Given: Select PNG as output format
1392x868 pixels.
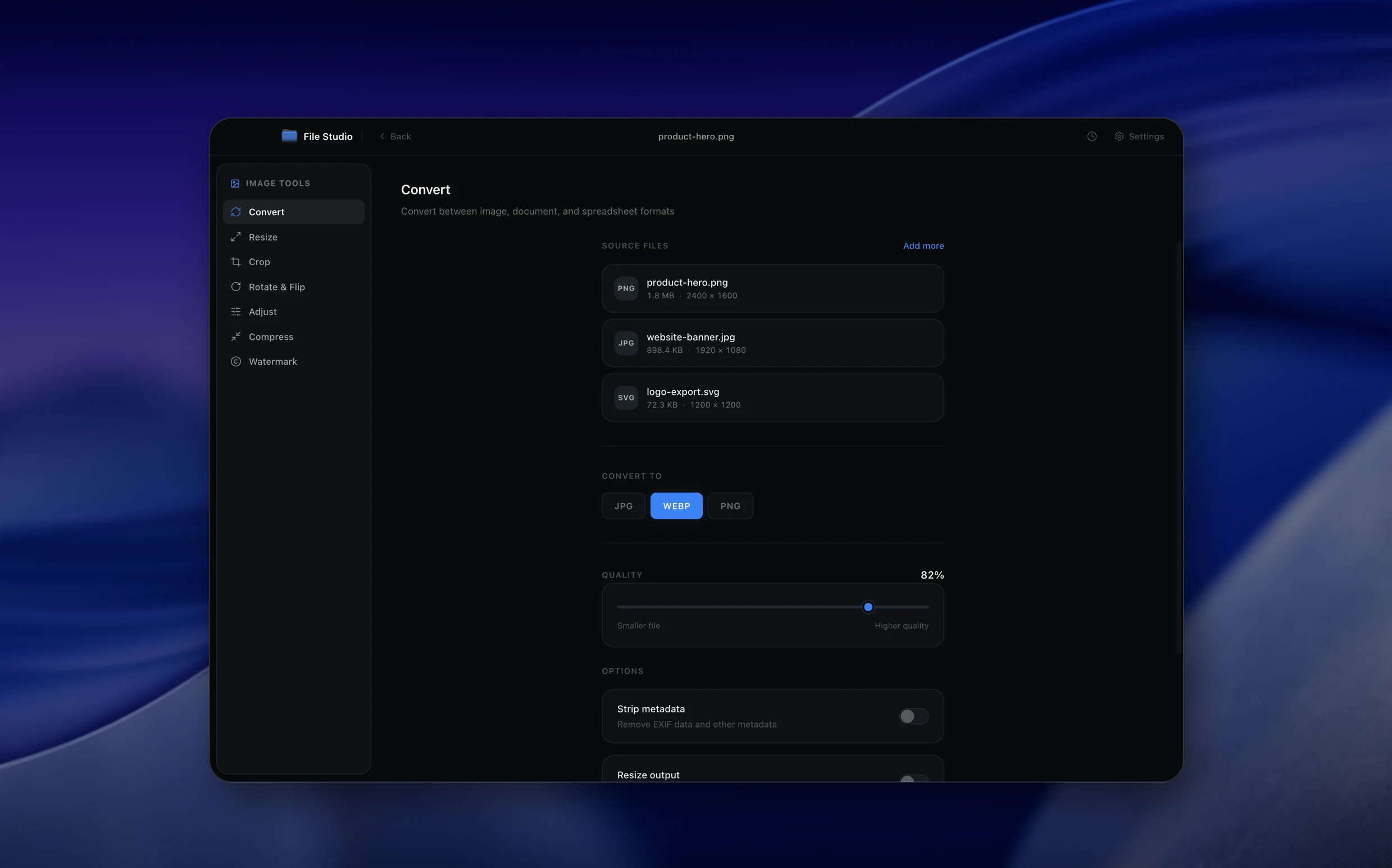Looking at the screenshot, I should point(730,506).
